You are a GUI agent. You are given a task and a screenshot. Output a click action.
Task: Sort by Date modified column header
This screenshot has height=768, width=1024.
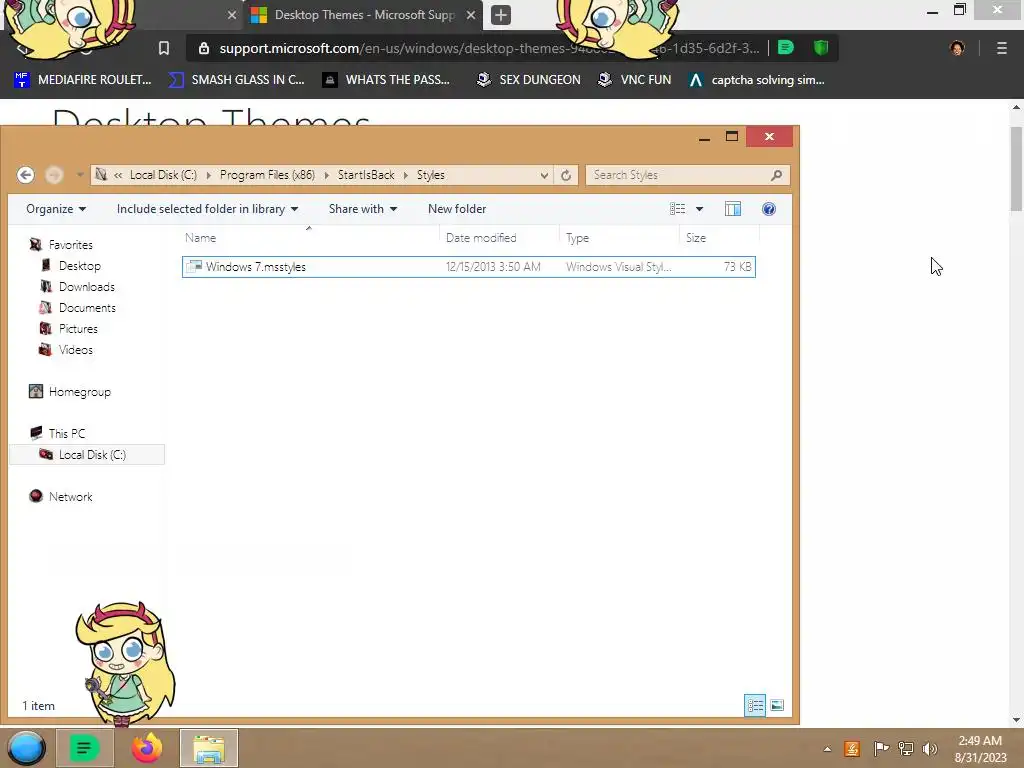tap(500, 238)
